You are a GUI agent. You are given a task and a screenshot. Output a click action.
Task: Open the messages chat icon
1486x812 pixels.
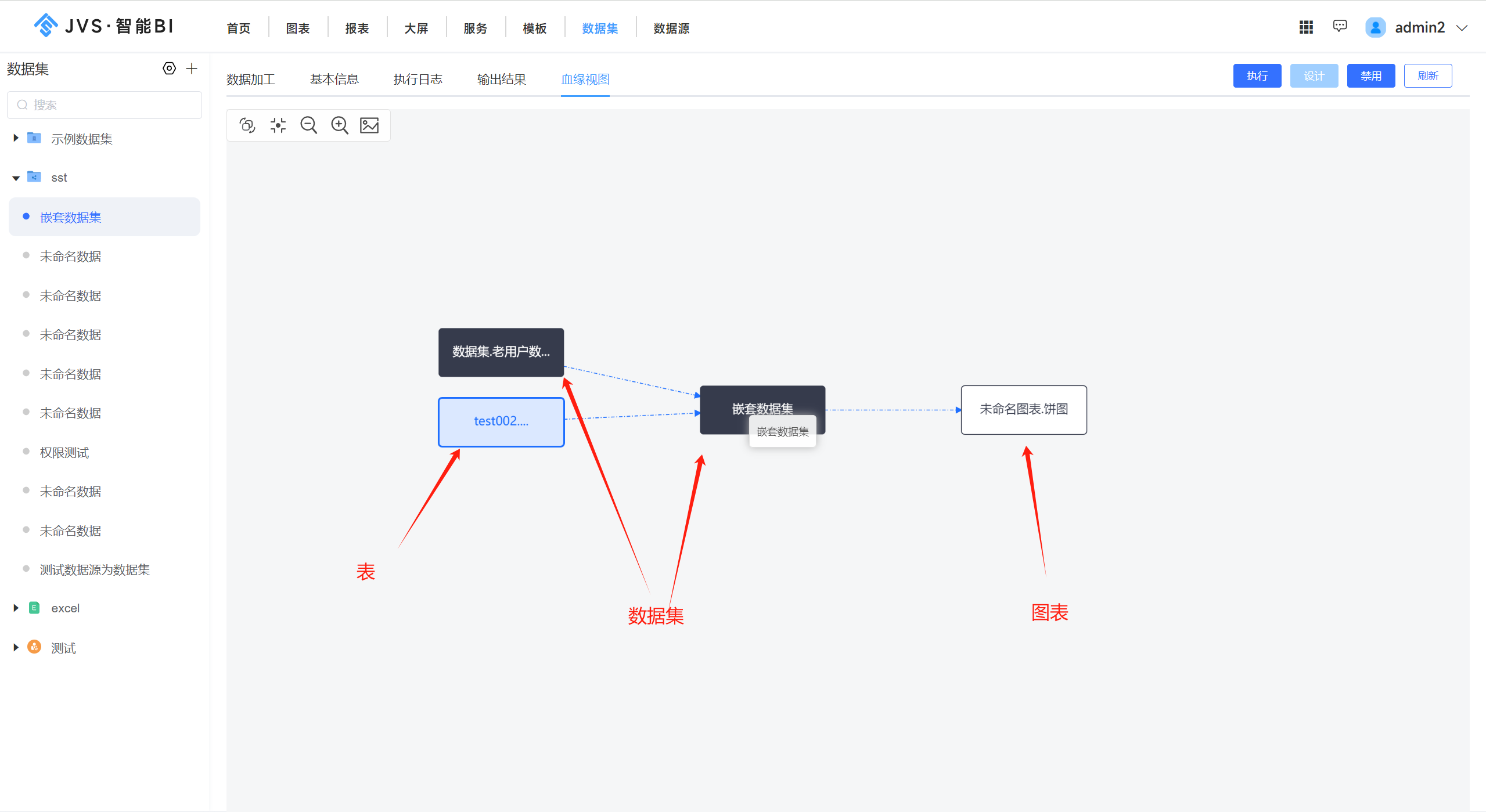(x=1340, y=26)
